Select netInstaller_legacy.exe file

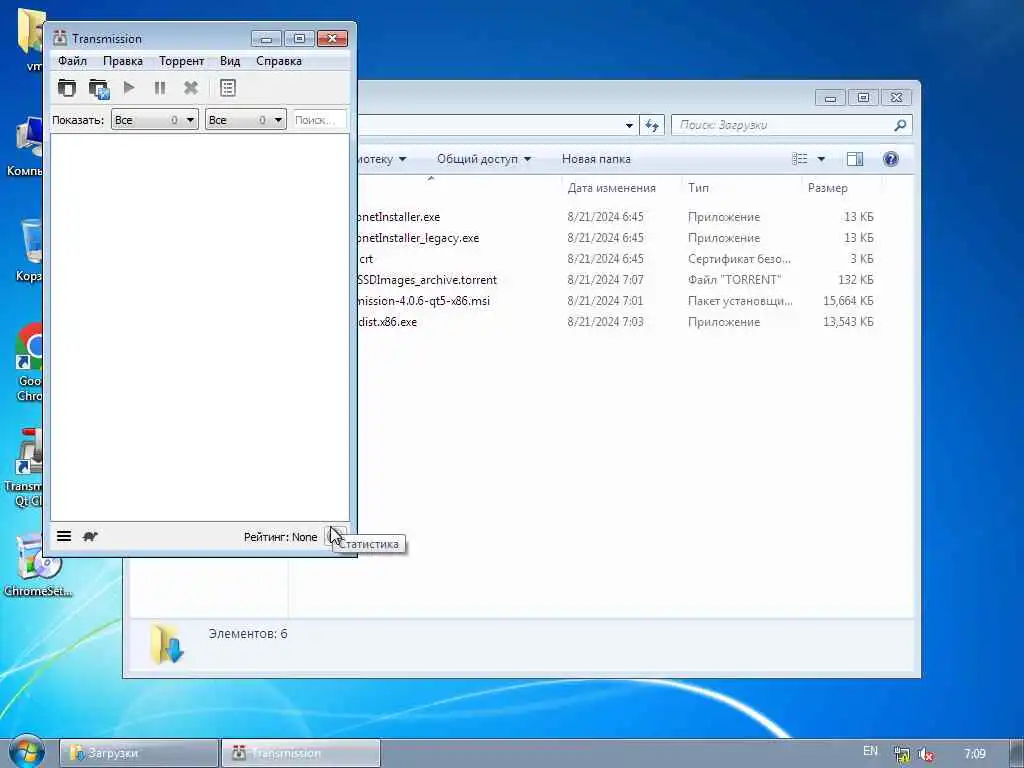click(419, 238)
